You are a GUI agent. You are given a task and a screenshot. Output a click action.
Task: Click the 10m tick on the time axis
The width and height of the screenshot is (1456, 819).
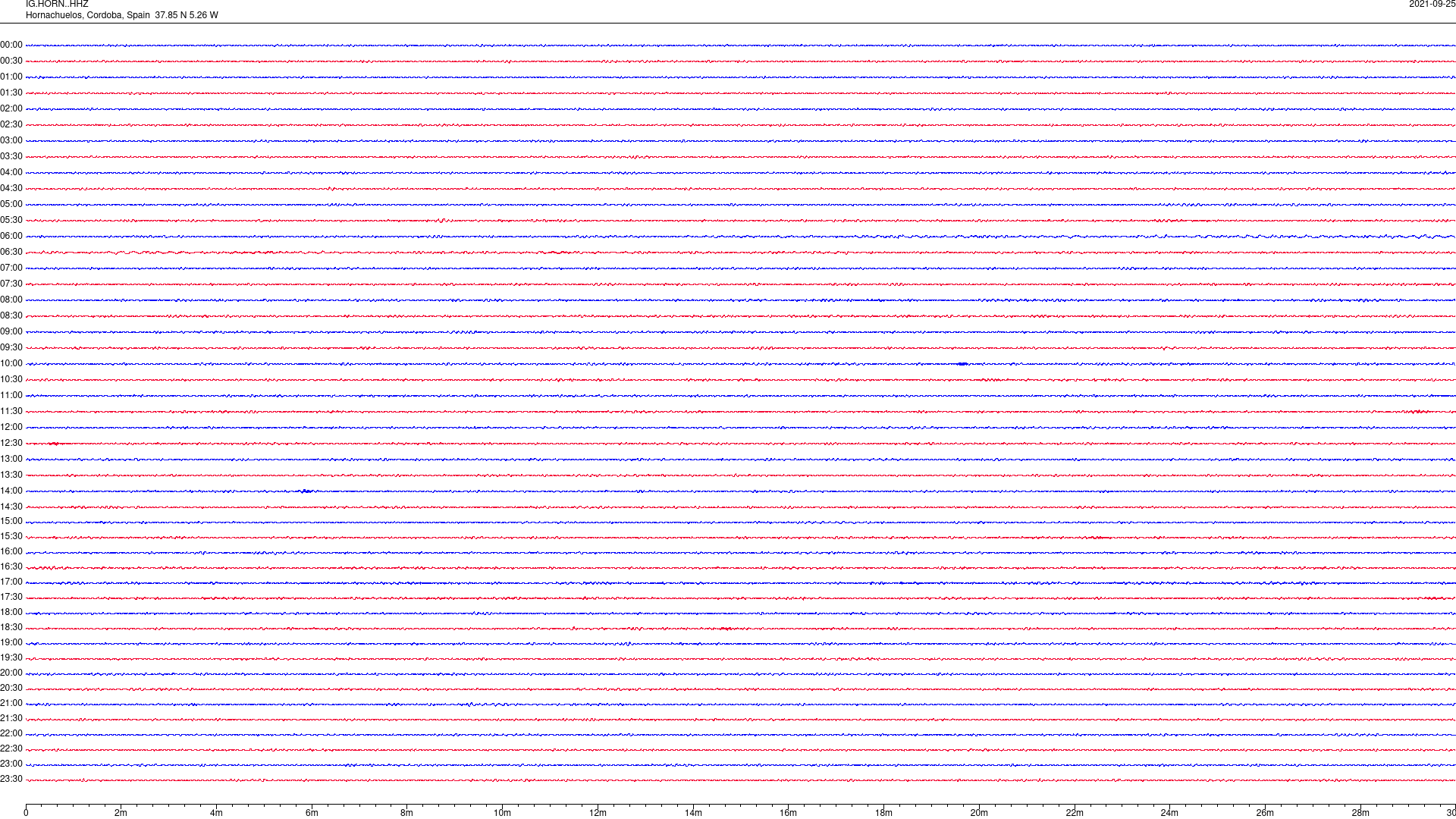click(x=502, y=813)
